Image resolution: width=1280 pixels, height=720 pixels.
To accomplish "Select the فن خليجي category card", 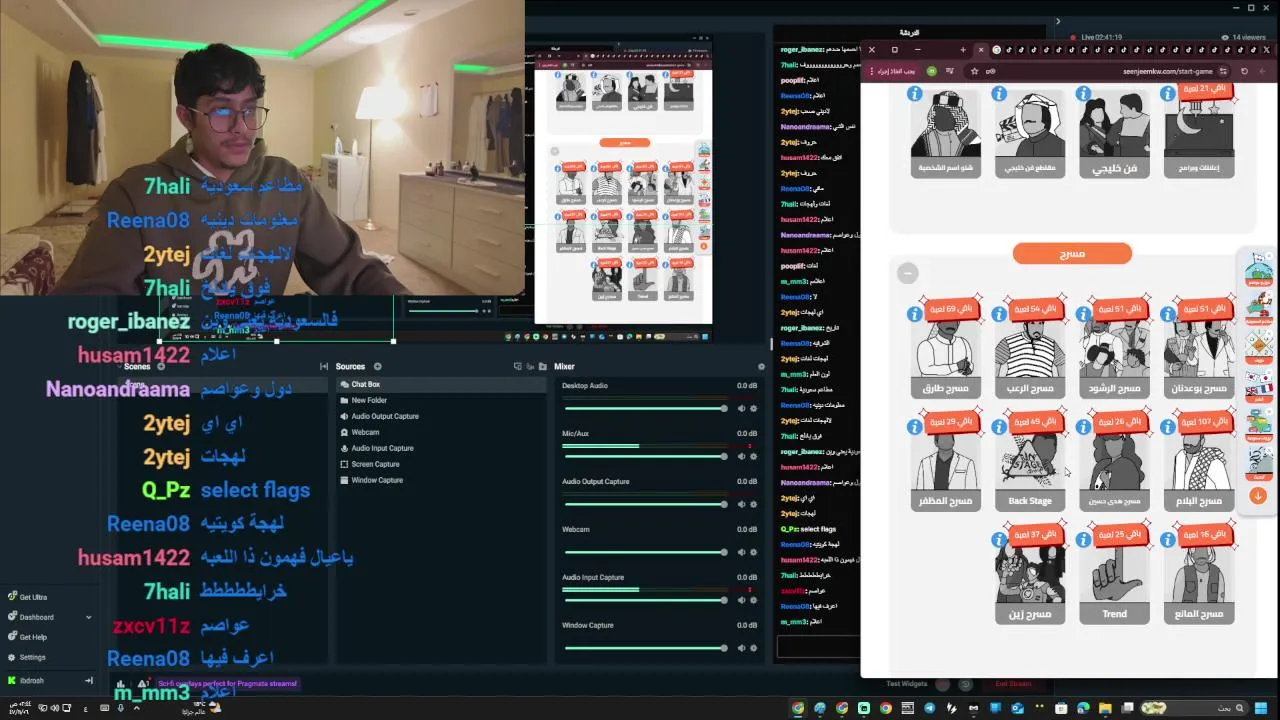I will coord(1114,135).
